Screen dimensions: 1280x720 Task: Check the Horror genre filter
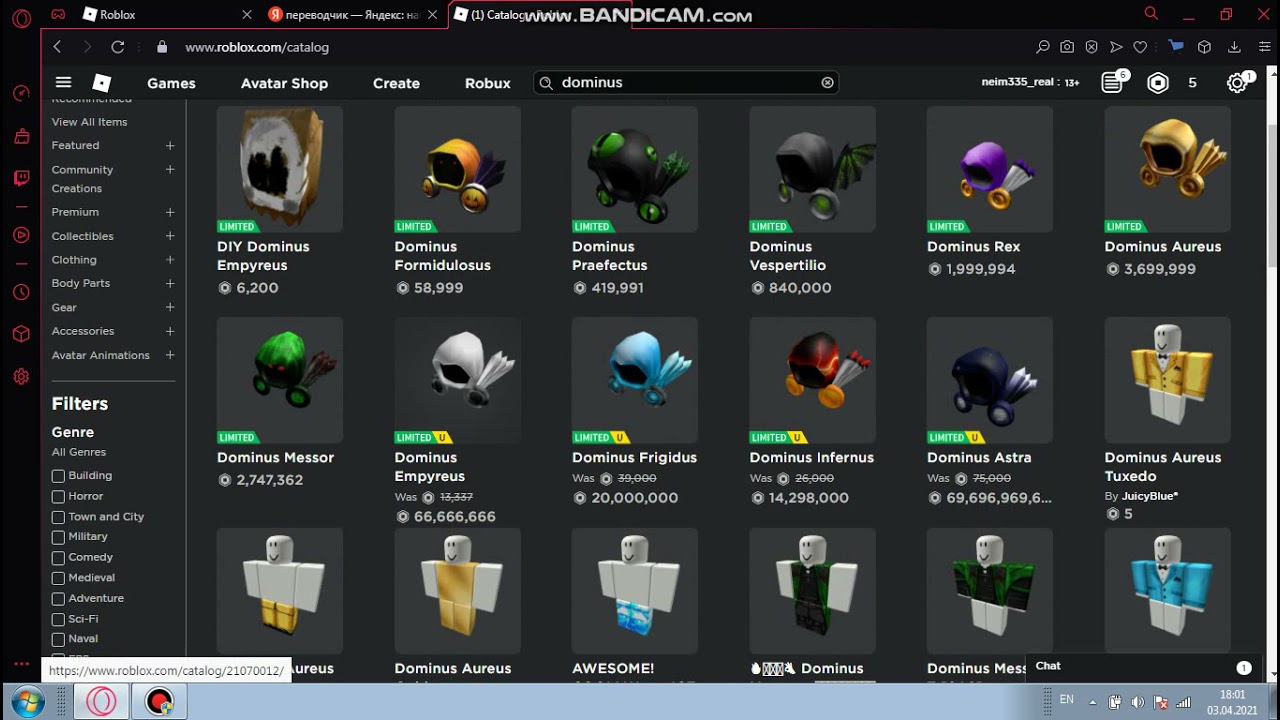(58, 497)
